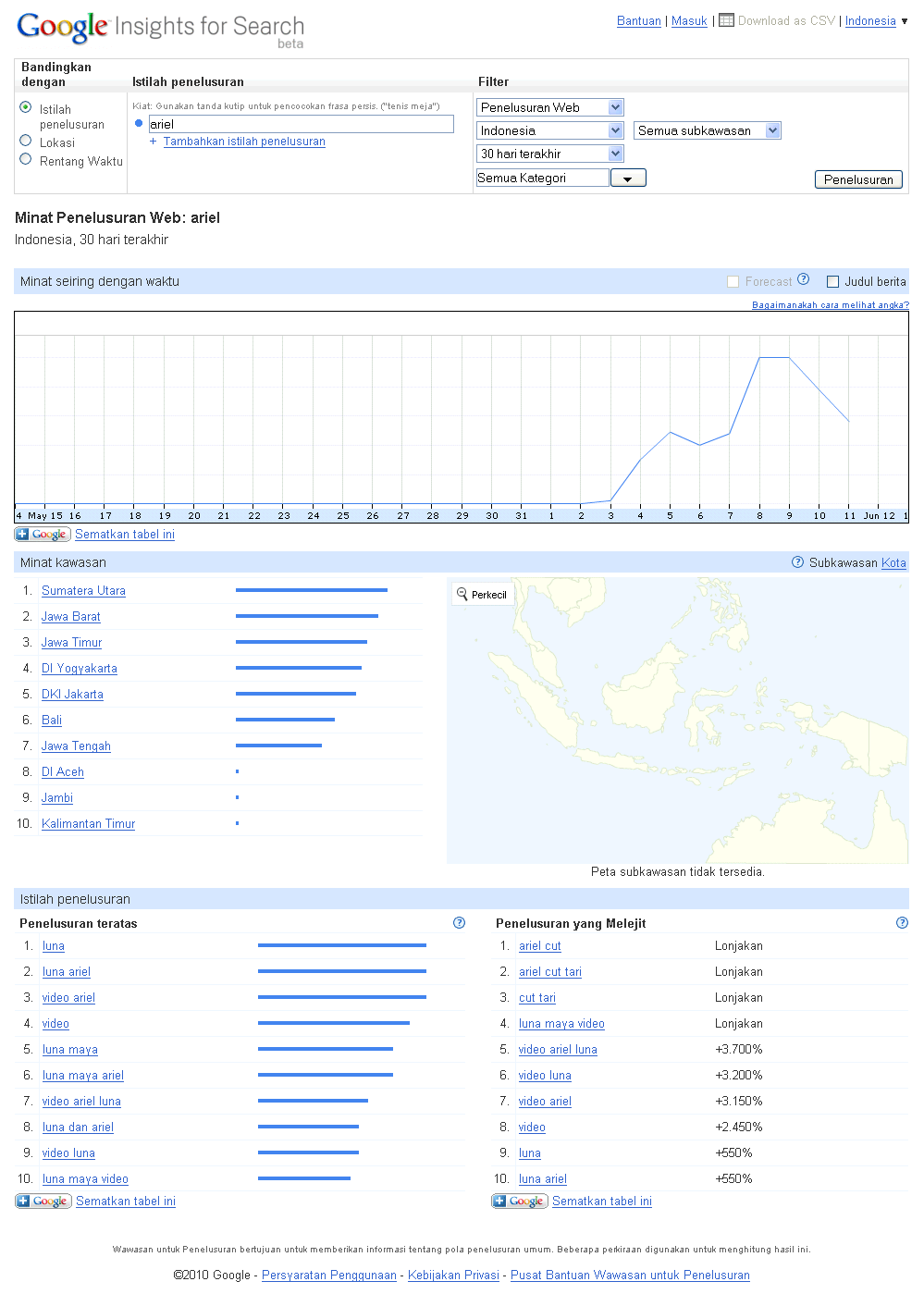This screenshot has height=1294, width=924.
Task: Click top search term luna ariel
Action: pyautogui.click(x=67, y=972)
